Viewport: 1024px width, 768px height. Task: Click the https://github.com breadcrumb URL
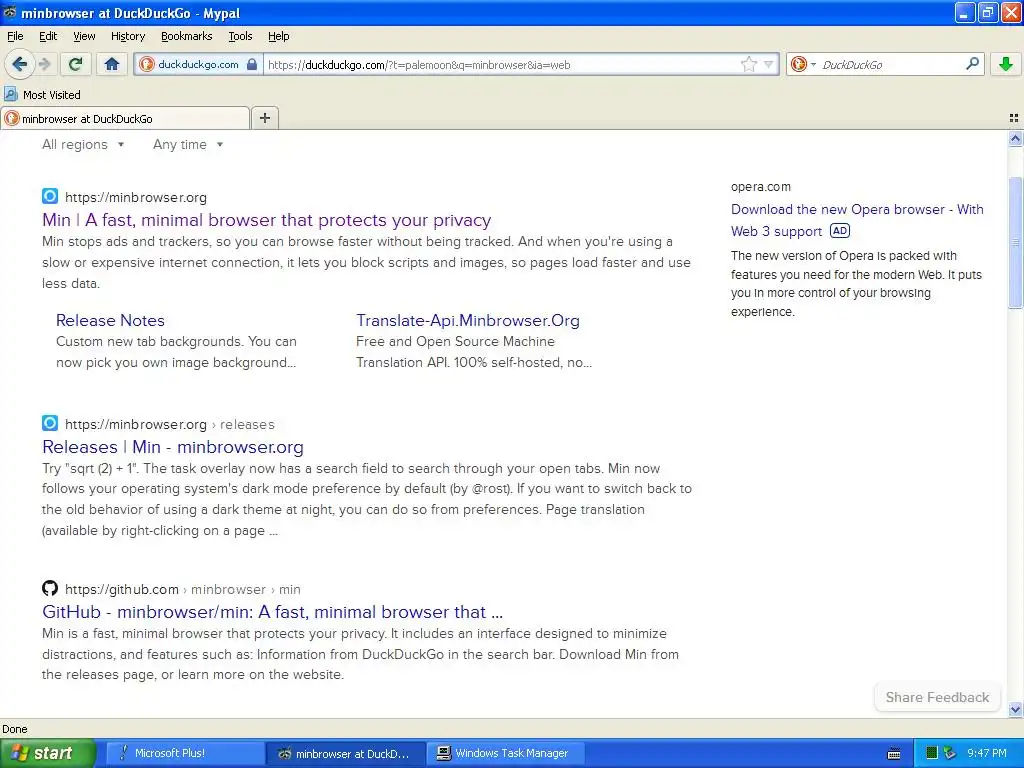click(x=121, y=589)
